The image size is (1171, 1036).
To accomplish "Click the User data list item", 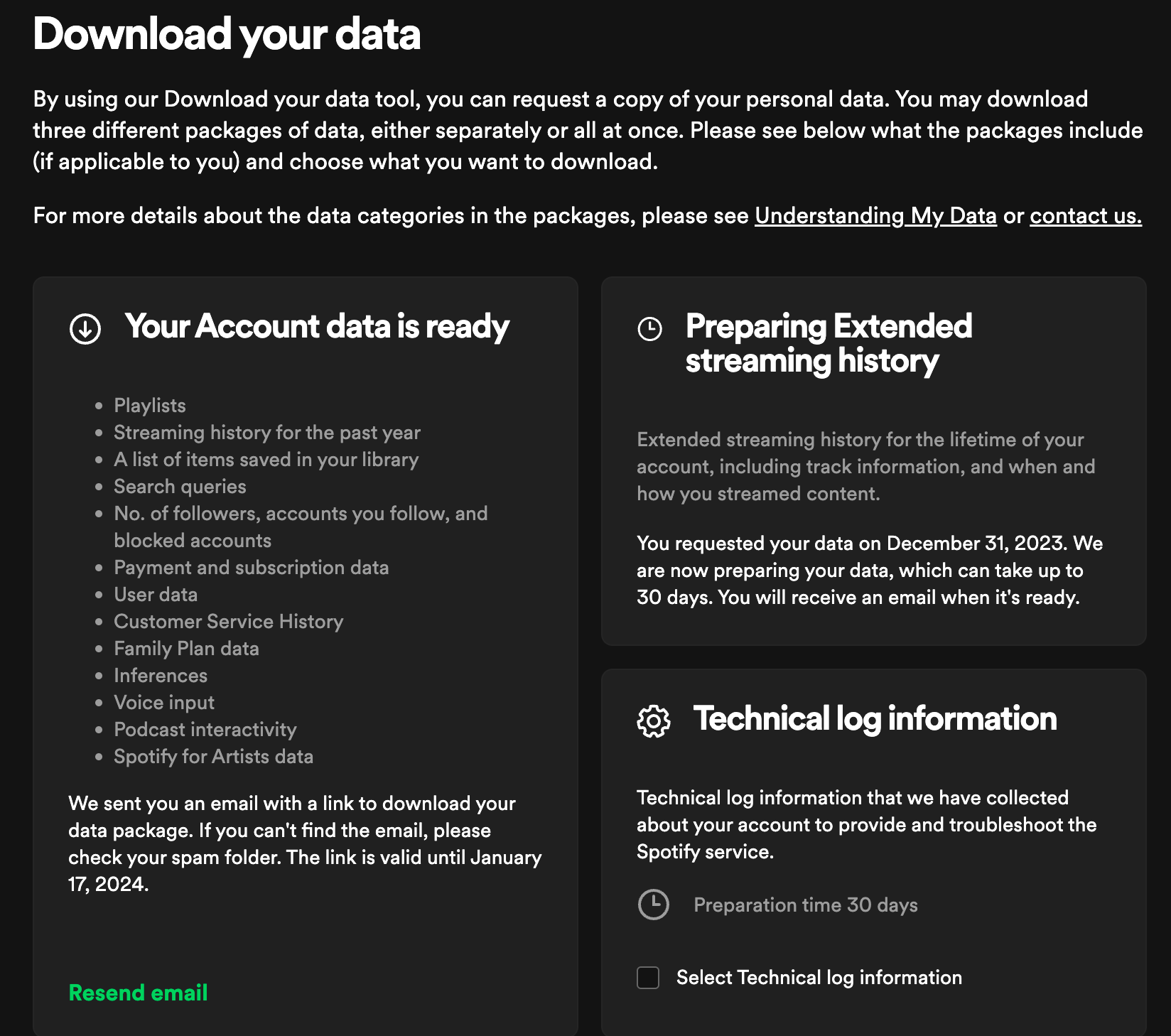I will pos(156,595).
